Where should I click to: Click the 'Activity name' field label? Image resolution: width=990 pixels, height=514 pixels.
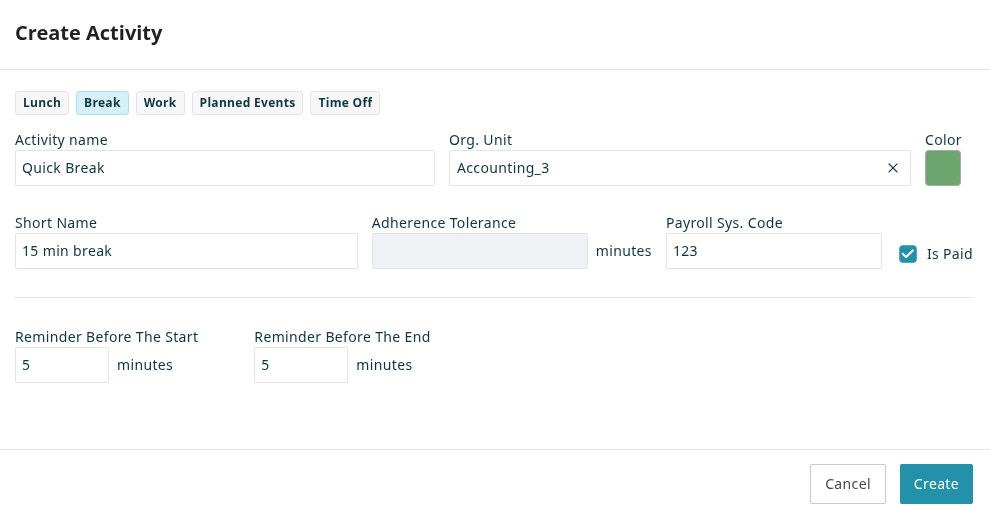(x=61, y=140)
